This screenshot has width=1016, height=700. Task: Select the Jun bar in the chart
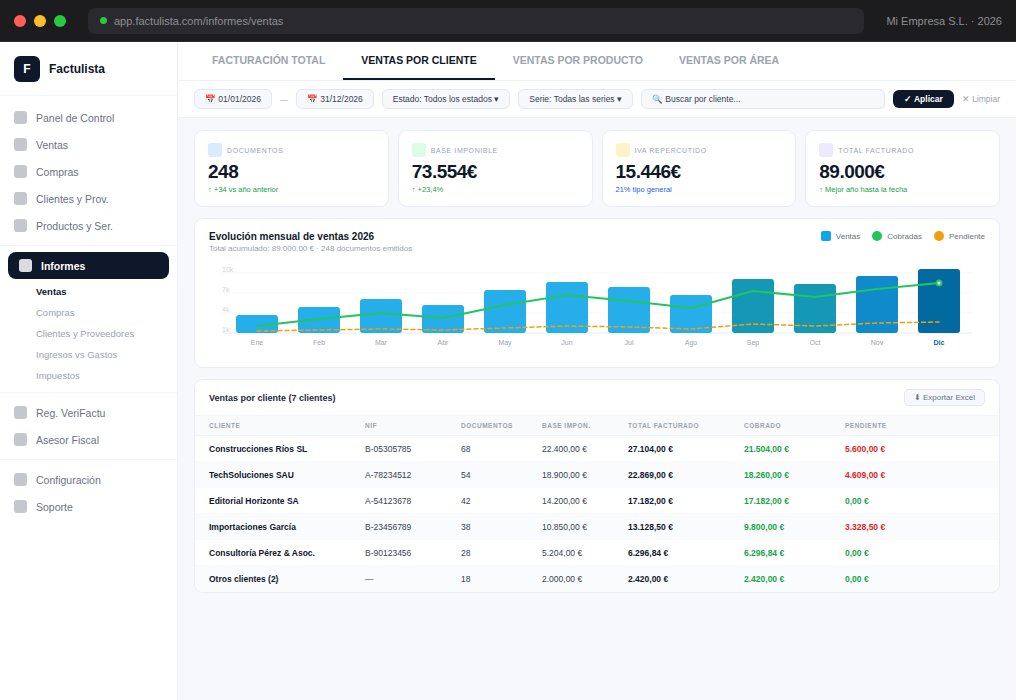[566, 307]
